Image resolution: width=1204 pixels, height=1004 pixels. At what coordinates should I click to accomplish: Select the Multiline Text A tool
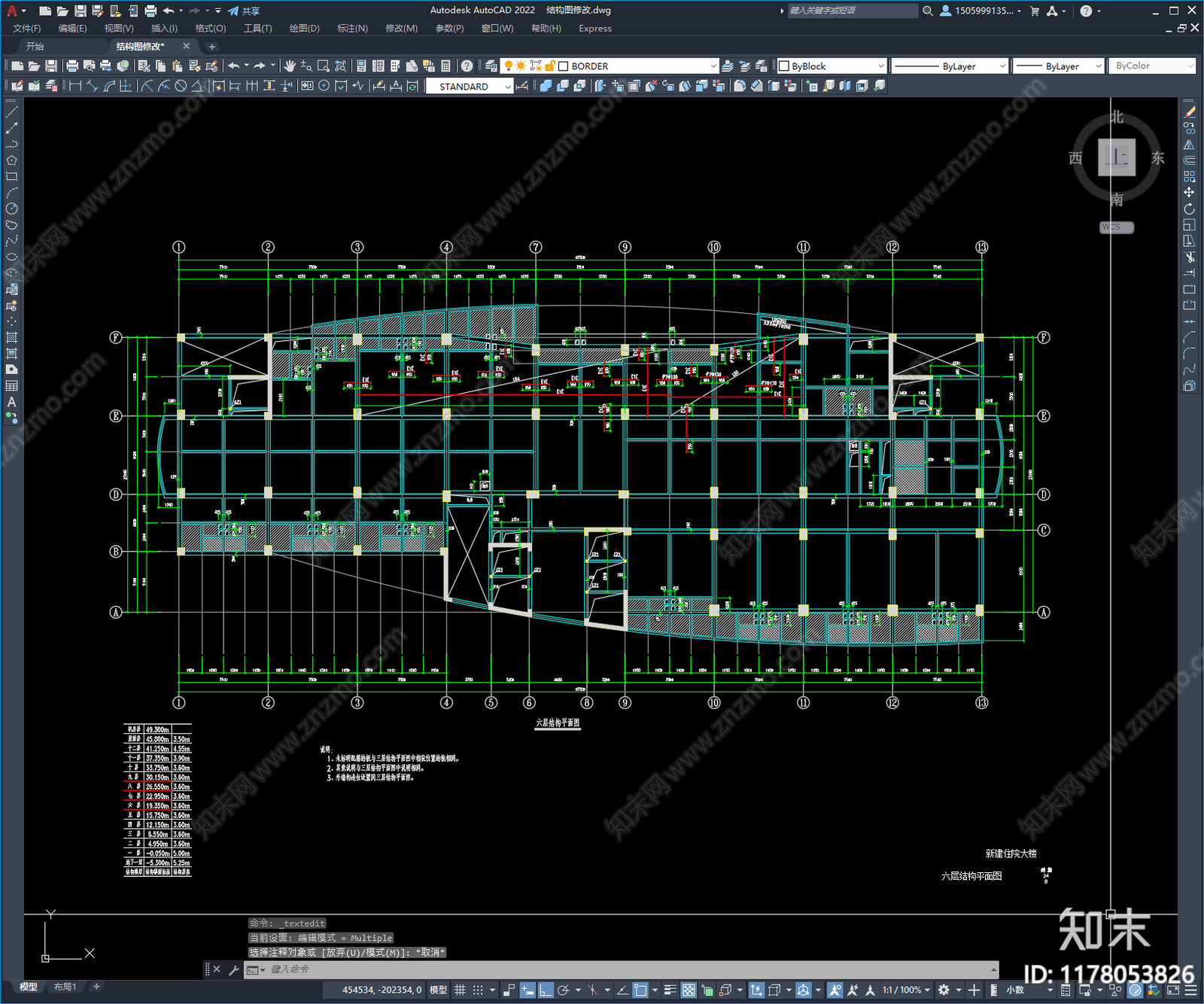(x=11, y=402)
